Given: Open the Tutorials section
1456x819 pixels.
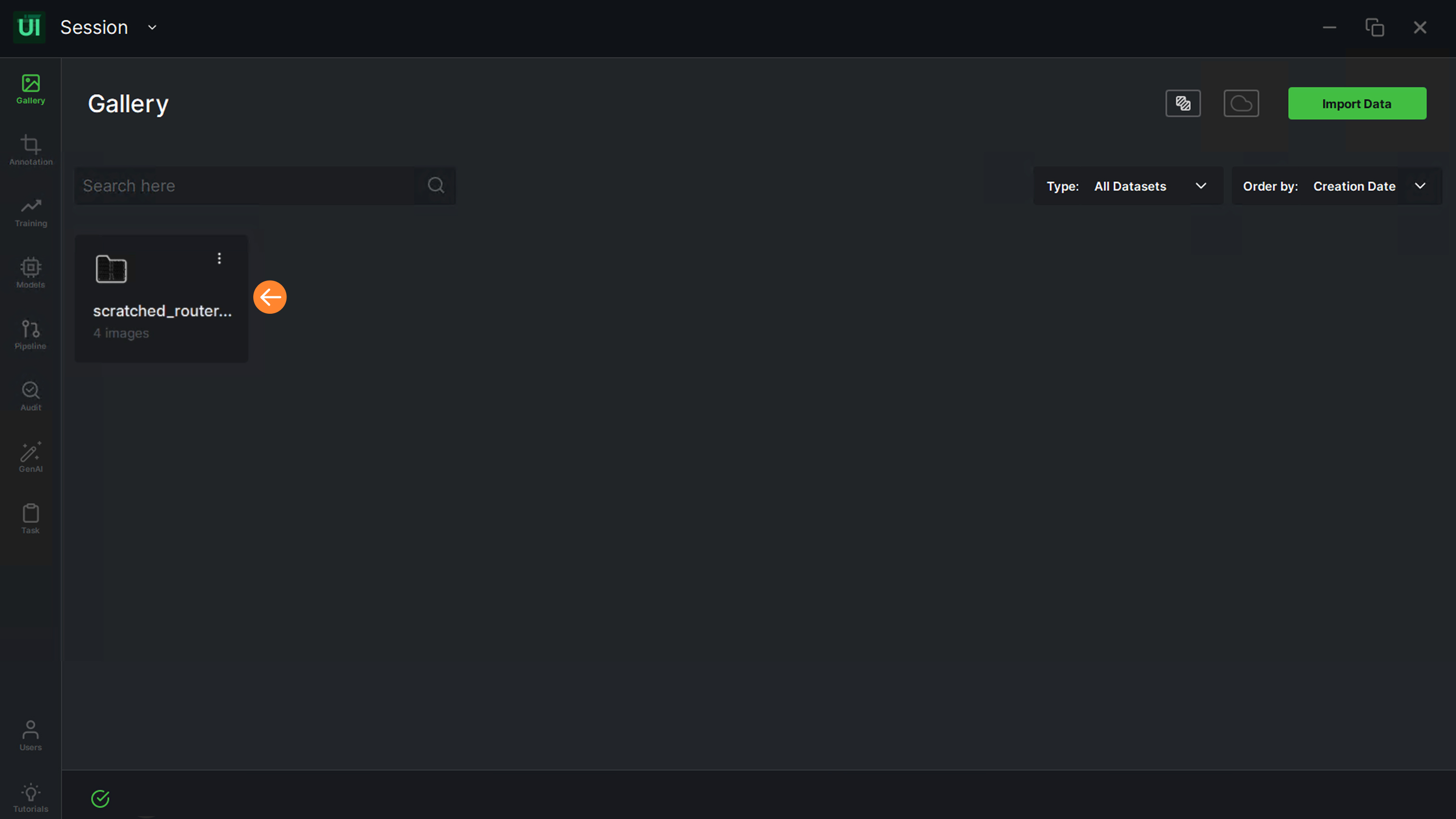Looking at the screenshot, I should pyautogui.click(x=30, y=797).
